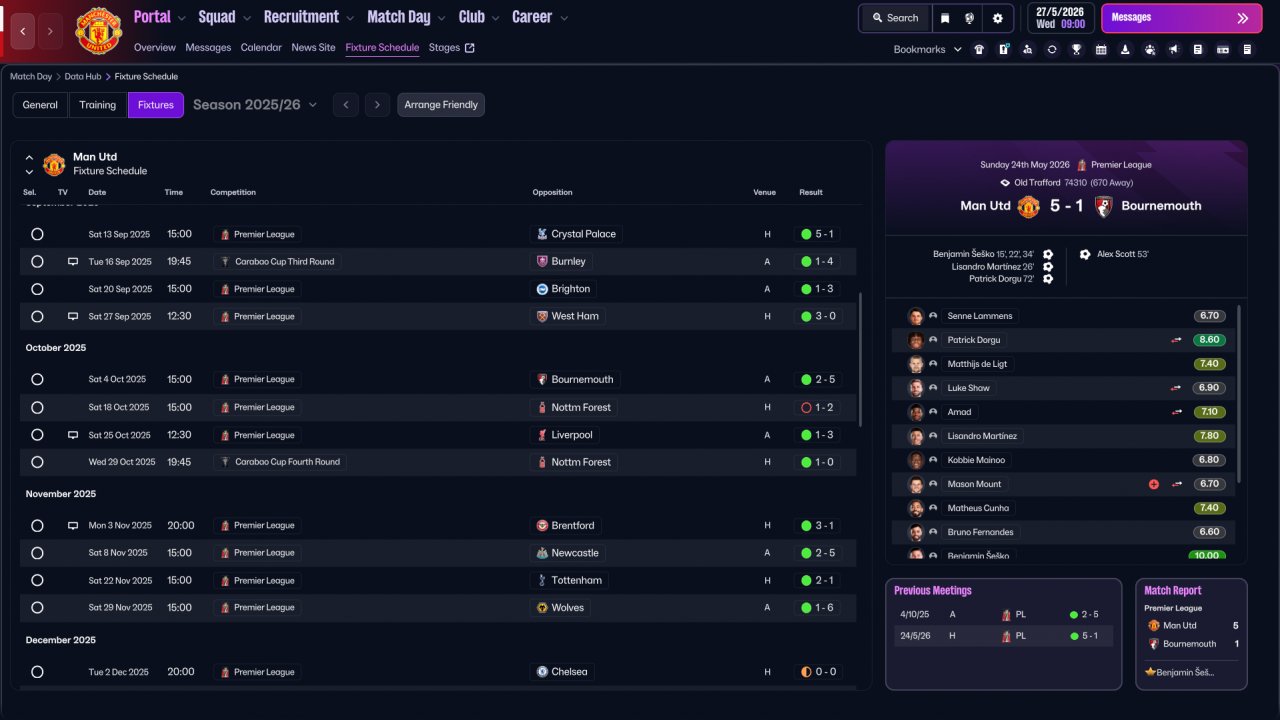
Task: Select the Liverpool fixture radio button
Action: coord(37,435)
